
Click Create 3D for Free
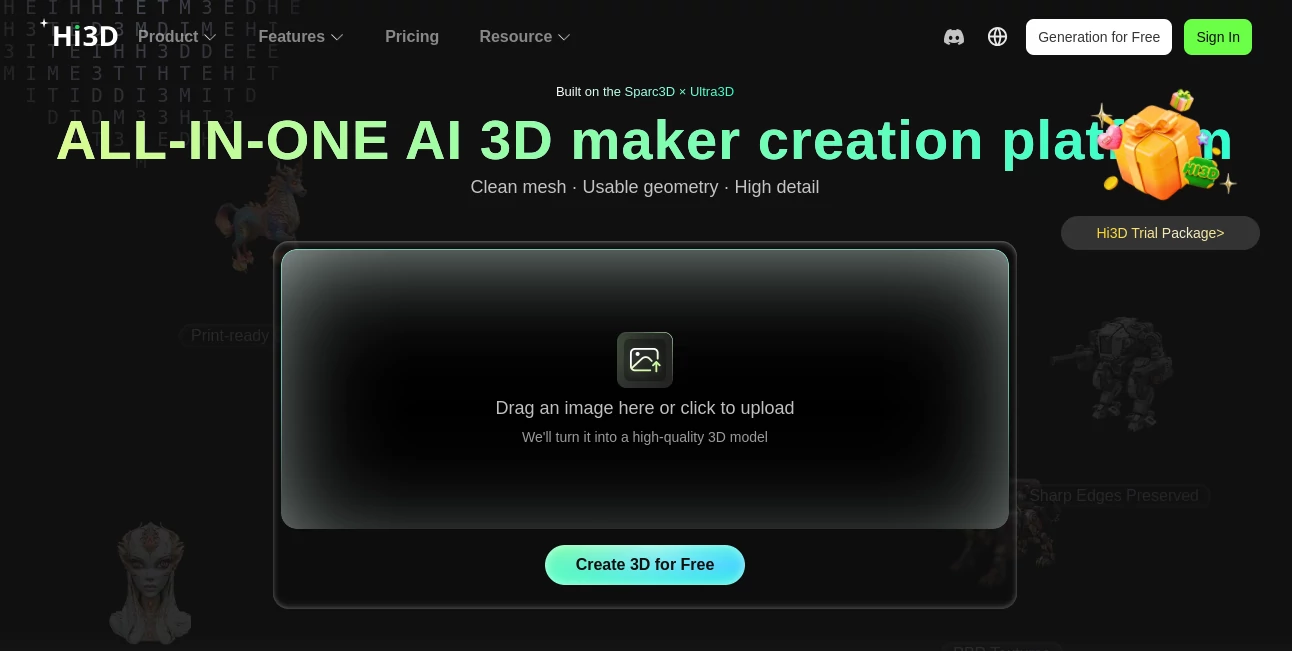645,565
